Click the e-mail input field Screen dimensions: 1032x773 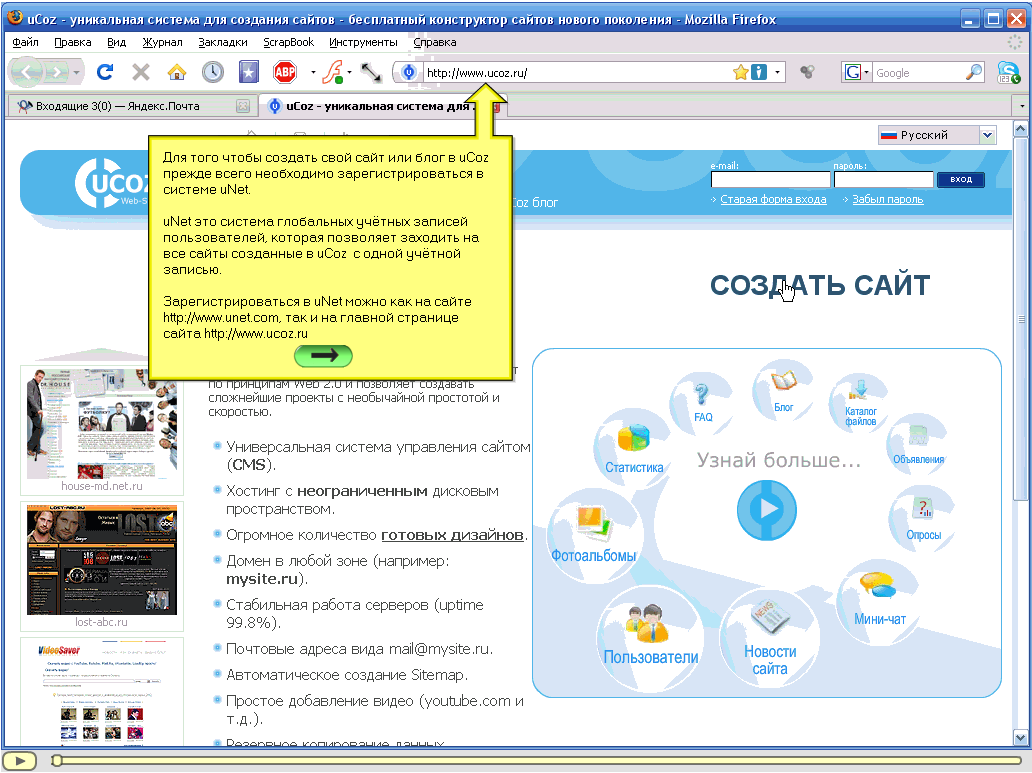(770, 180)
